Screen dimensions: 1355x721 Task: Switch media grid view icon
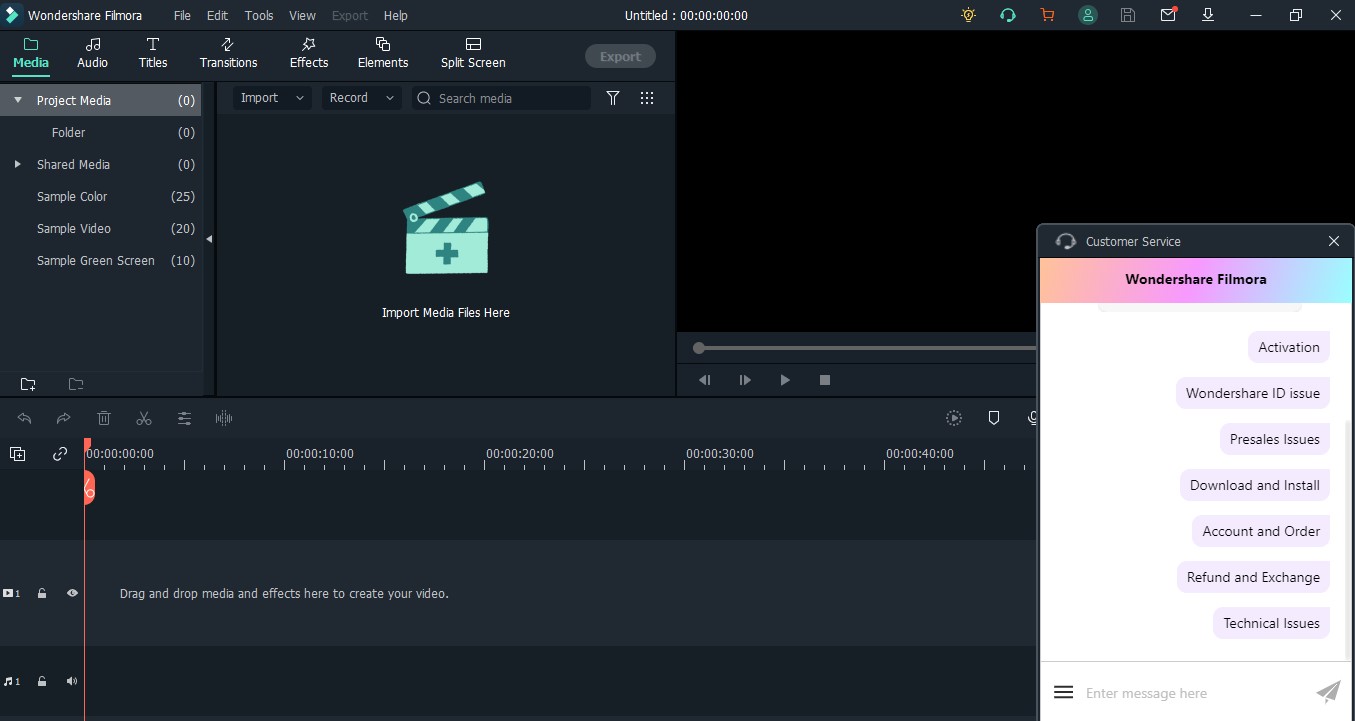click(x=647, y=98)
